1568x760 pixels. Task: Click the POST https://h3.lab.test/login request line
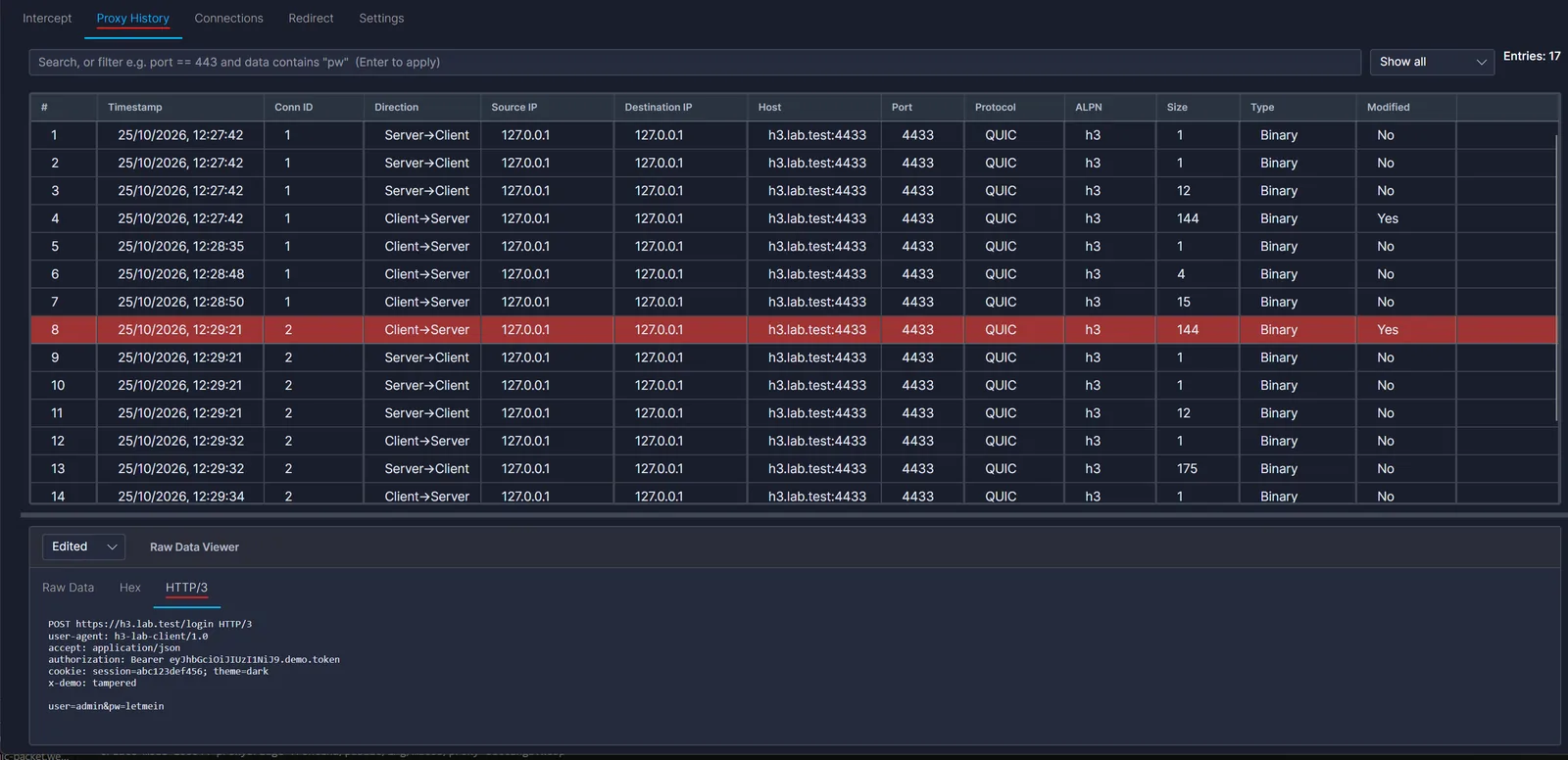click(150, 624)
